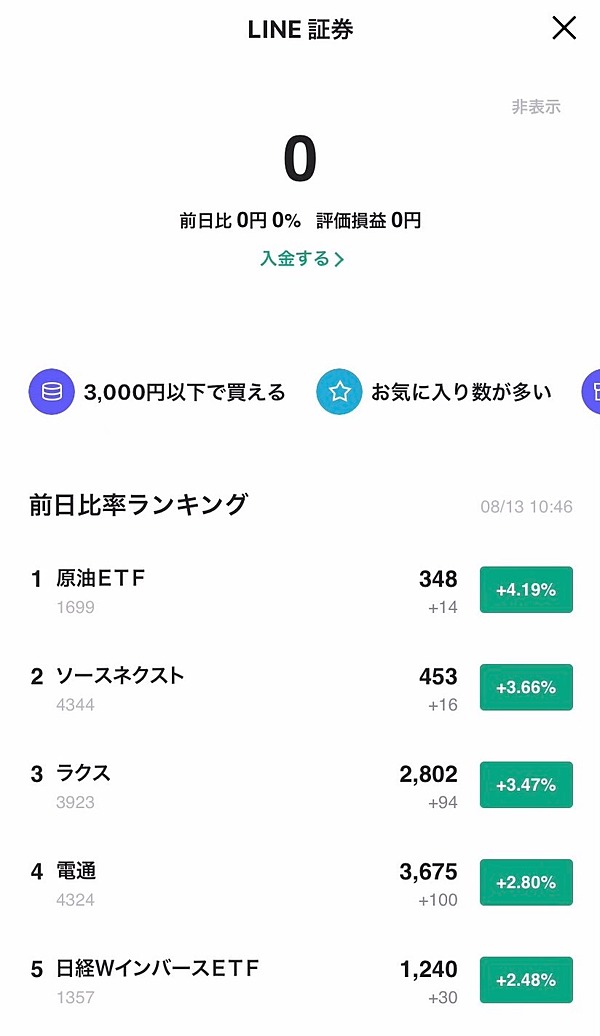600x1036 pixels.
Task: Open 原油ETF stock details
Action: tap(102, 578)
